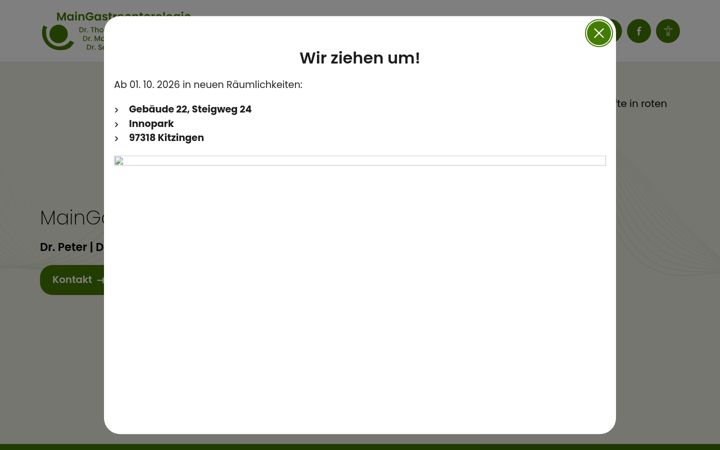Select 'Gebäude 22, Steigweg 24' address line
The image size is (720, 450).
pyautogui.click(x=190, y=109)
